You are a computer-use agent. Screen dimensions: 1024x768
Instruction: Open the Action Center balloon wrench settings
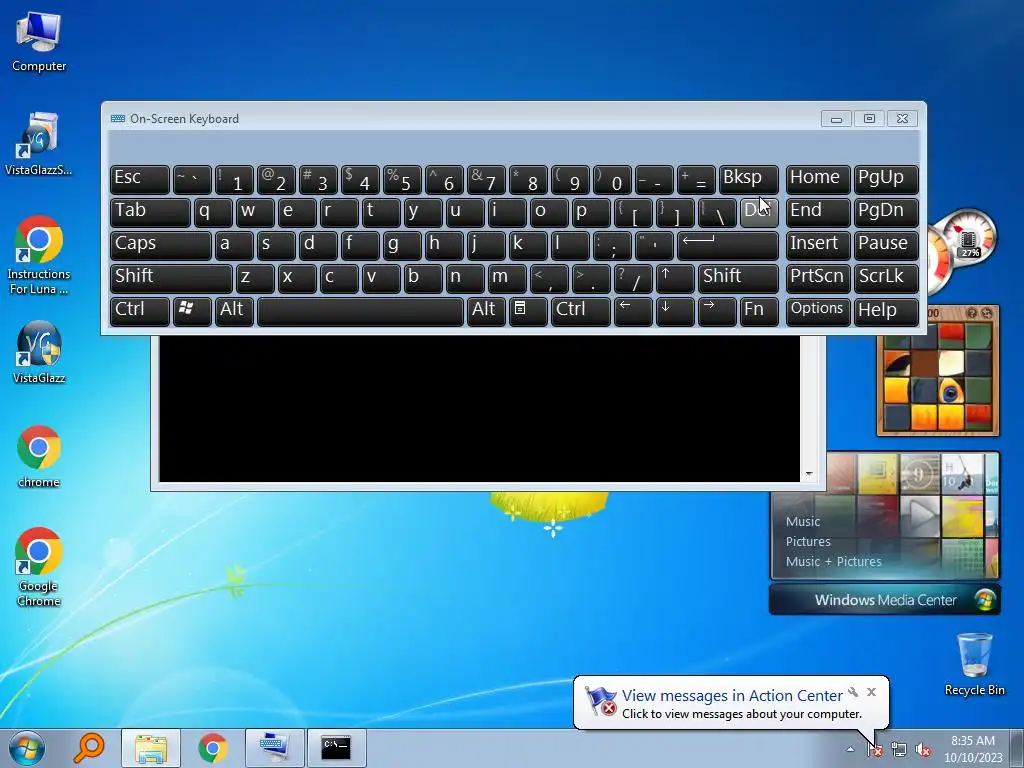pos(853,692)
